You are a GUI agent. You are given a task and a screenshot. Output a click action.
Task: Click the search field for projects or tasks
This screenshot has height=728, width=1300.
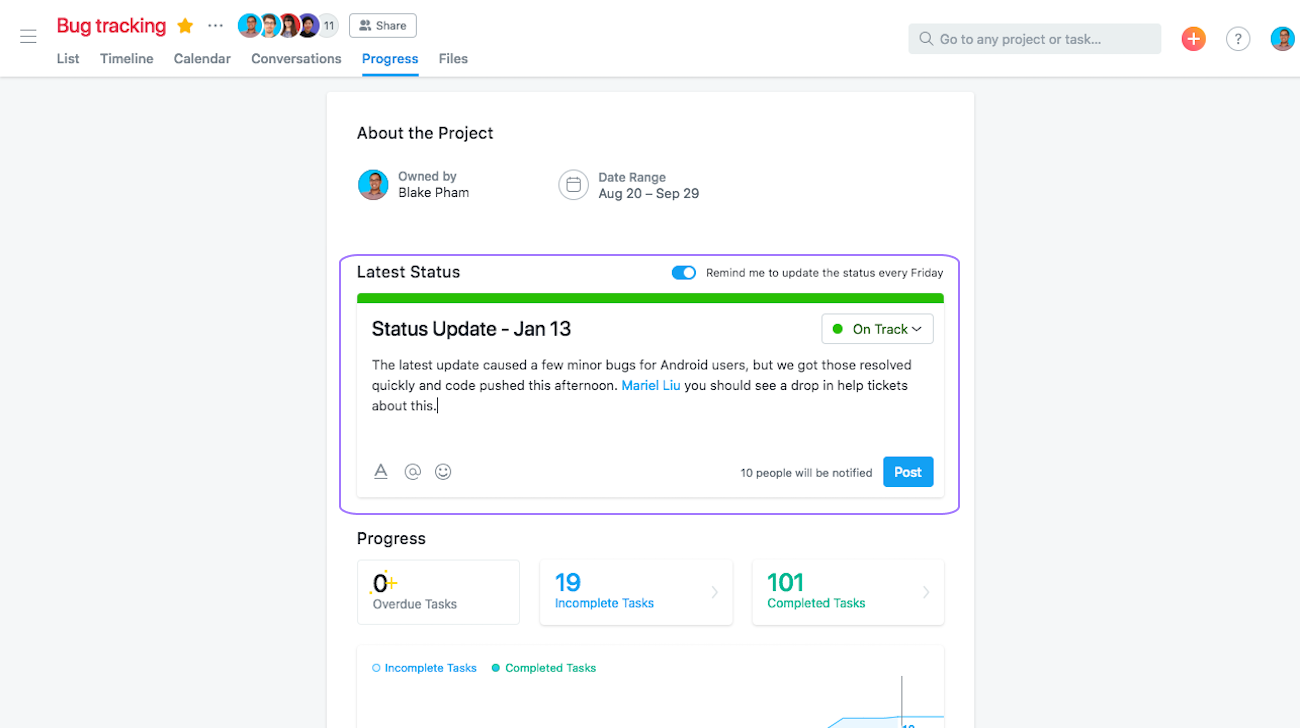[1035, 39]
